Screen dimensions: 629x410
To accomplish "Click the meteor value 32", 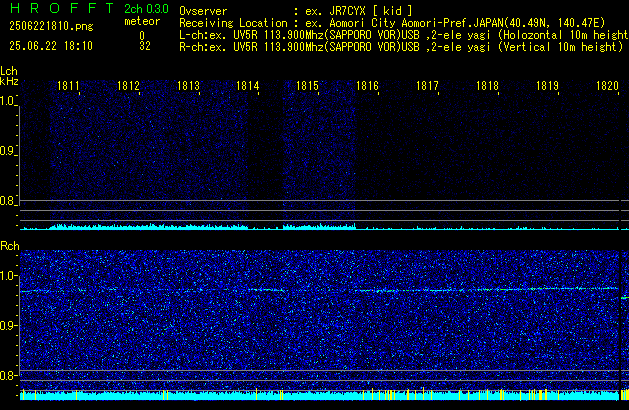I will click(x=145, y=46).
